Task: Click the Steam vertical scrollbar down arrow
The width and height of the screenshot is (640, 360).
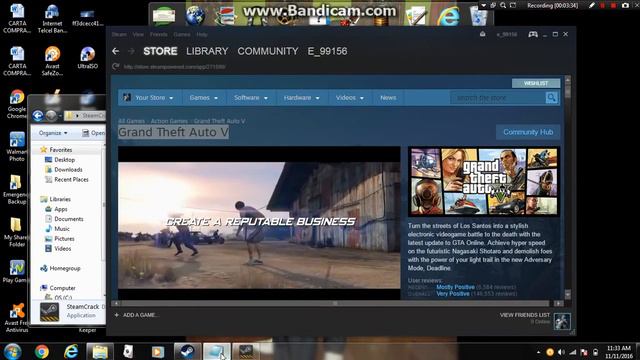Action: point(567,294)
